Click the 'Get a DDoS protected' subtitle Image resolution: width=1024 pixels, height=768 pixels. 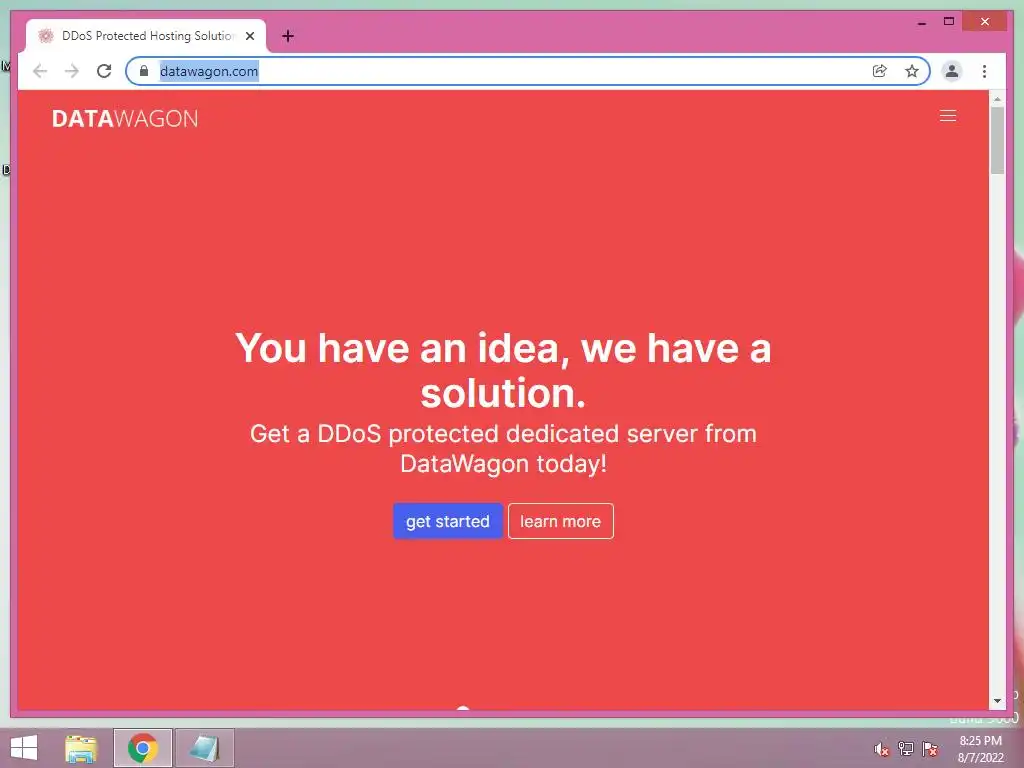[x=503, y=449]
